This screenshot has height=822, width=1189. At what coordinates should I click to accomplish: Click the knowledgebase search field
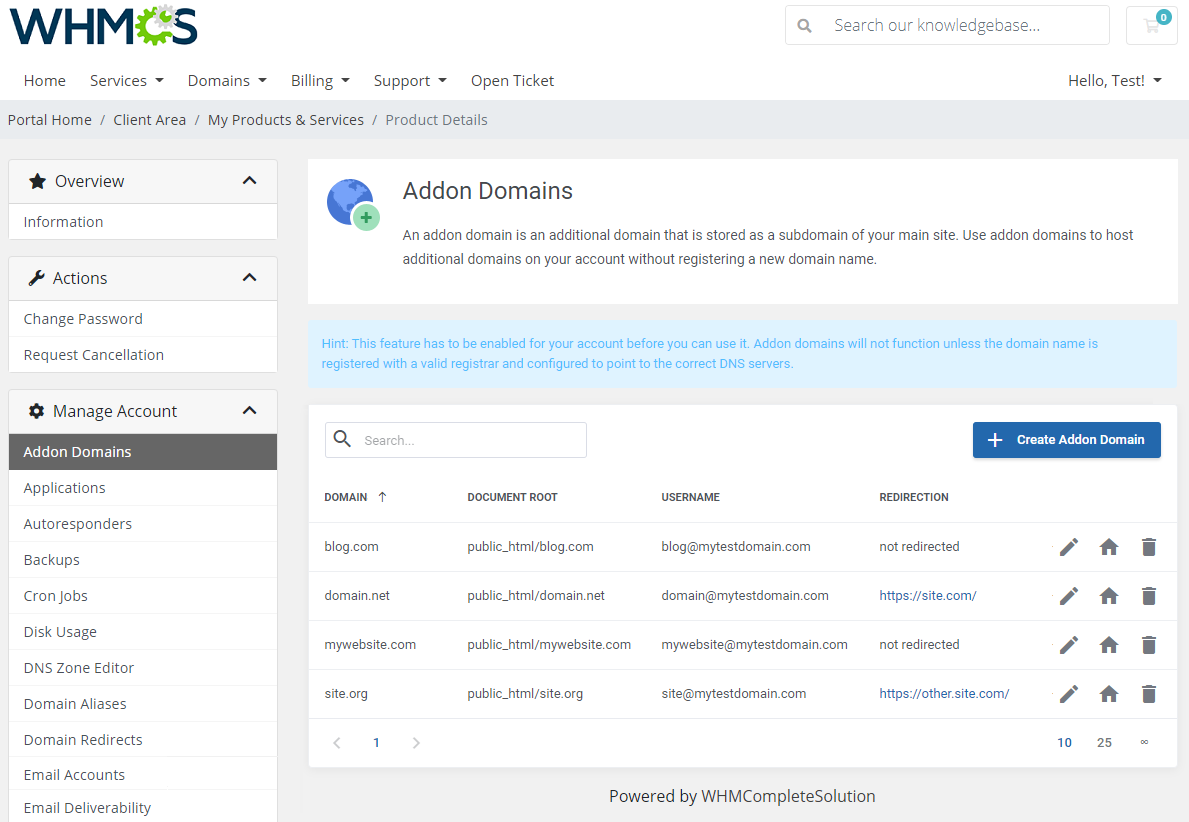(960, 25)
